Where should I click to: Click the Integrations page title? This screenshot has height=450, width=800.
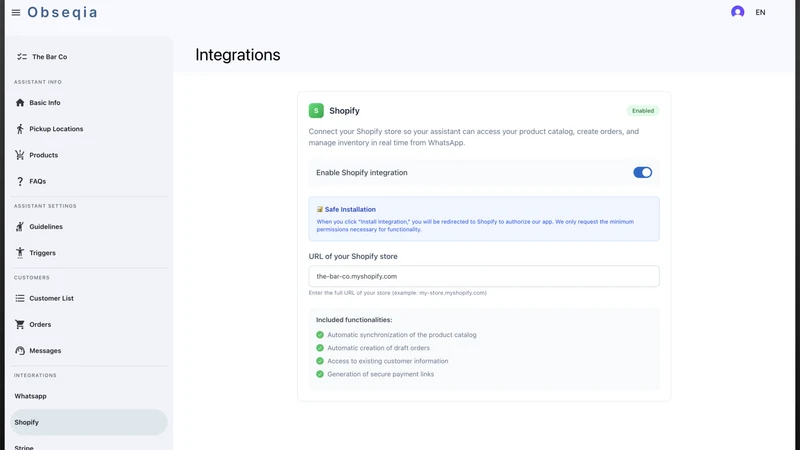coord(238,55)
